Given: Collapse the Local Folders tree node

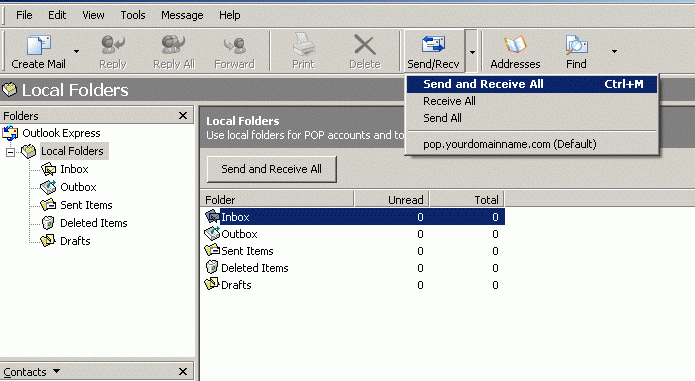Looking at the screenshot, I should [10, 152].
